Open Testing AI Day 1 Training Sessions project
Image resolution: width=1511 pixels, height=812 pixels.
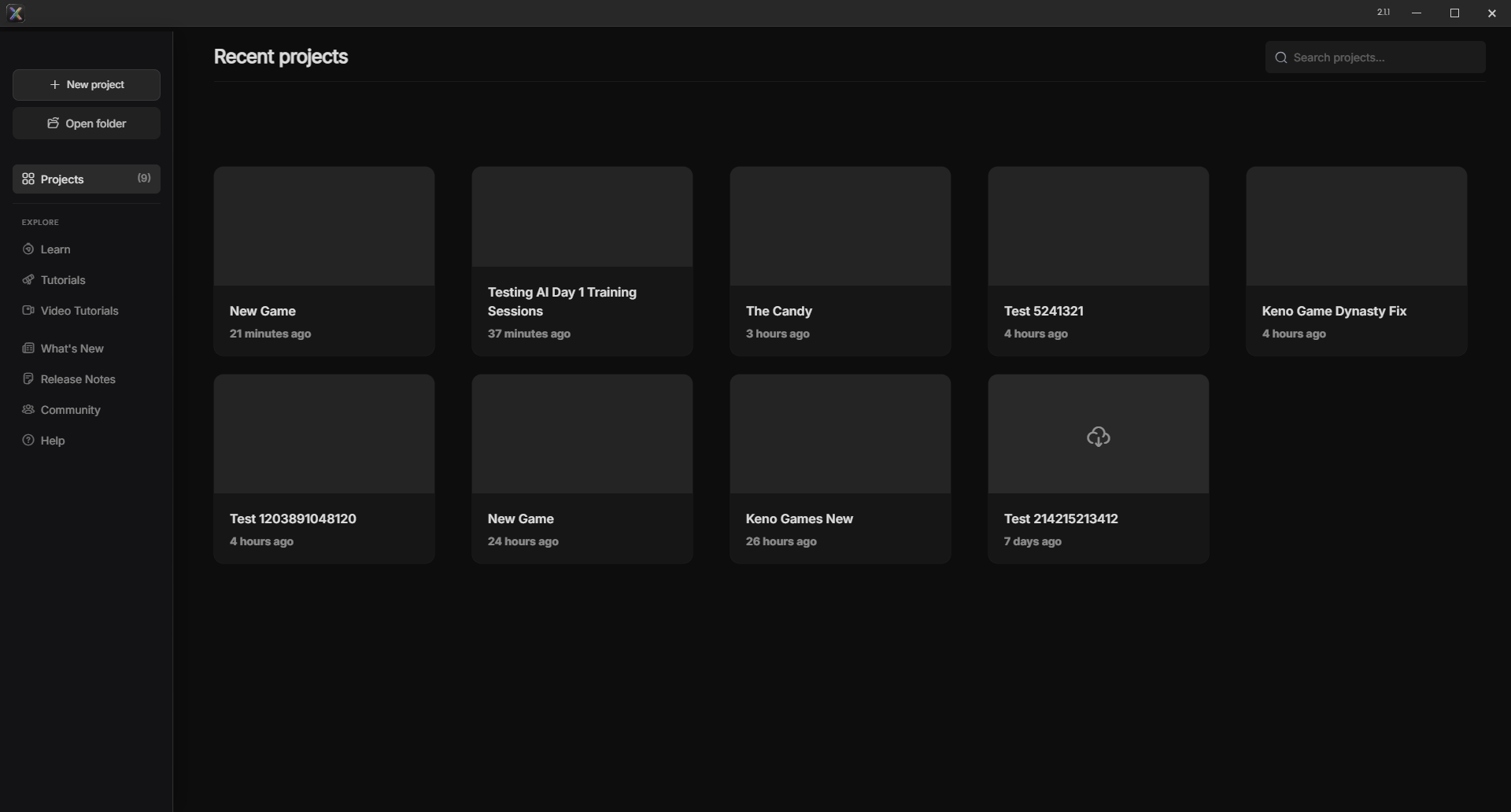(x=582, y=261)
